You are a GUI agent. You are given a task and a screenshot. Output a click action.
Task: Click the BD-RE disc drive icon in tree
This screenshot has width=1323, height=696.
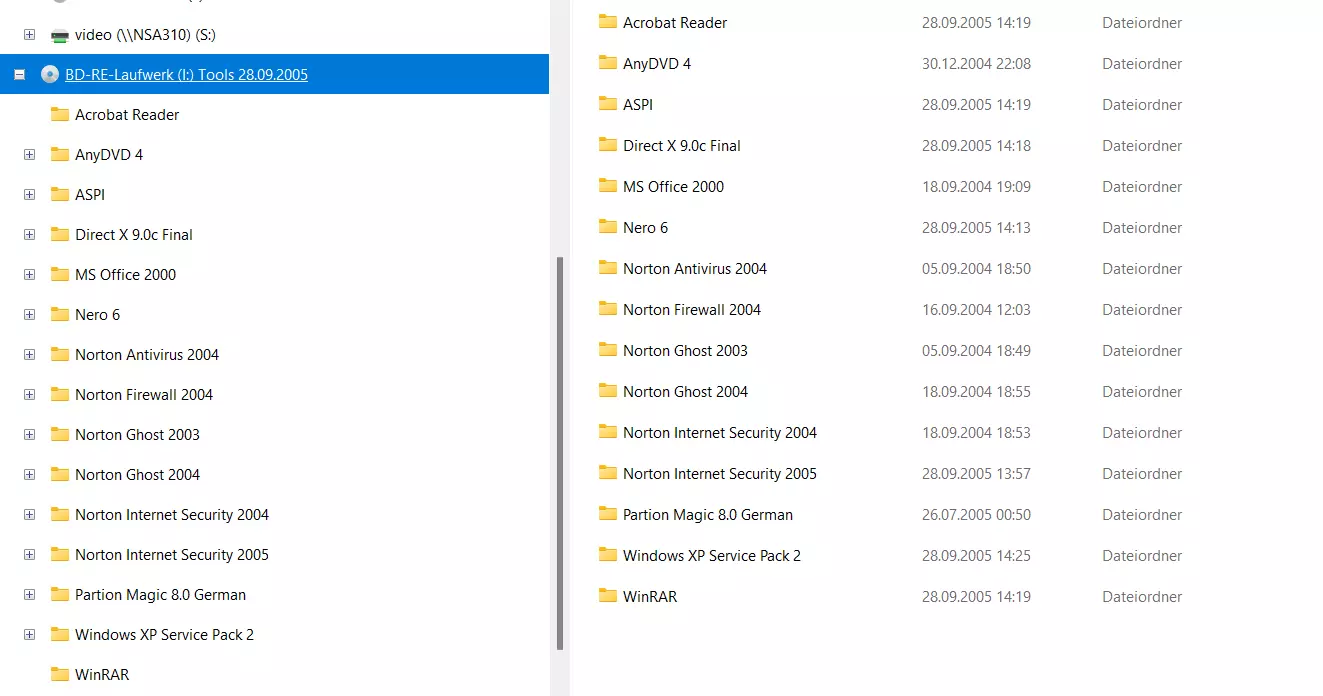click(x=50, y=74)
